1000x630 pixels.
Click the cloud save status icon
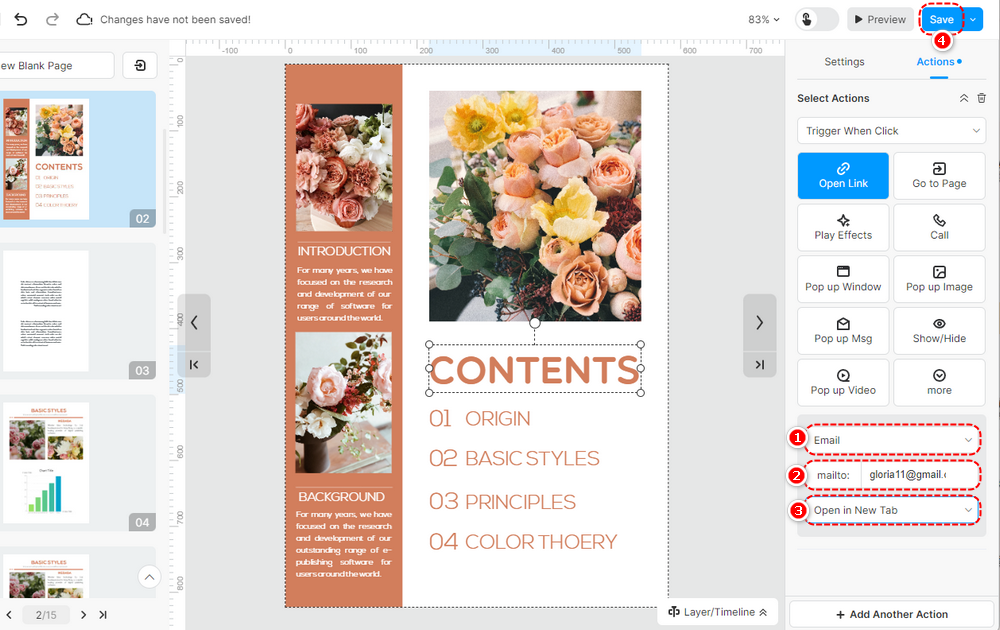pyautogui.click(x=84, y=20)
